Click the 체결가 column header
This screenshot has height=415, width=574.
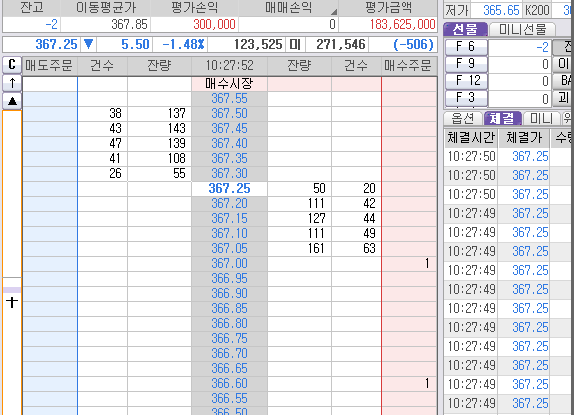click(524, 138)
